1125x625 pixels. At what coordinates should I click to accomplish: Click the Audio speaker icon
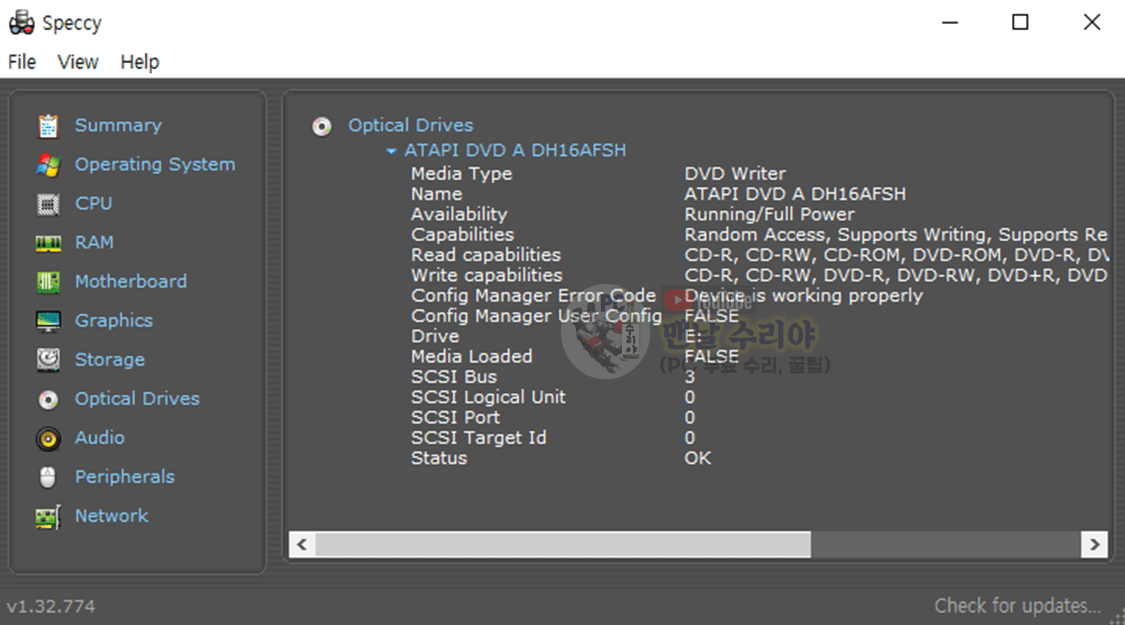pos(48,438)
